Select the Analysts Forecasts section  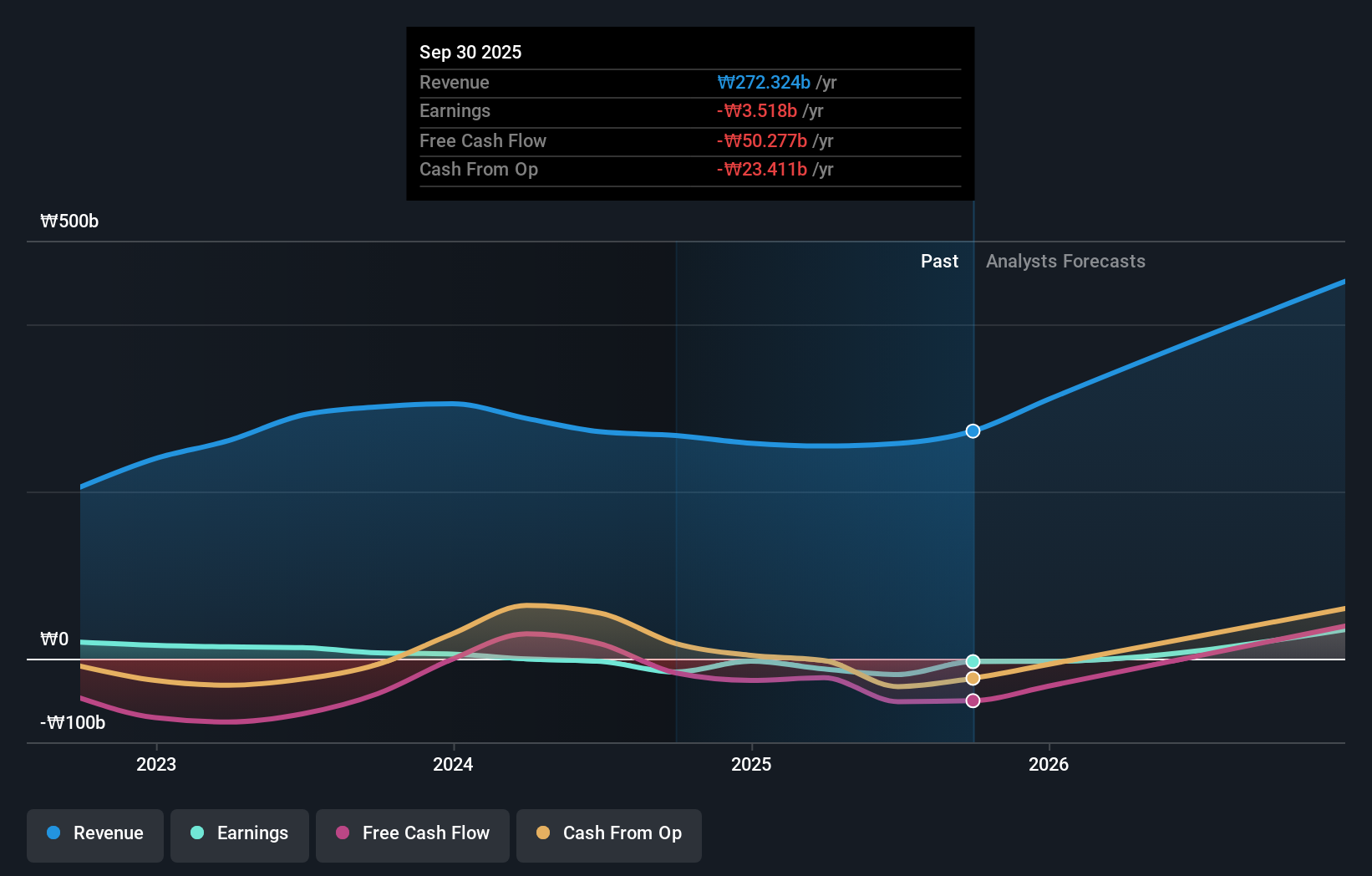[1065, 261]
